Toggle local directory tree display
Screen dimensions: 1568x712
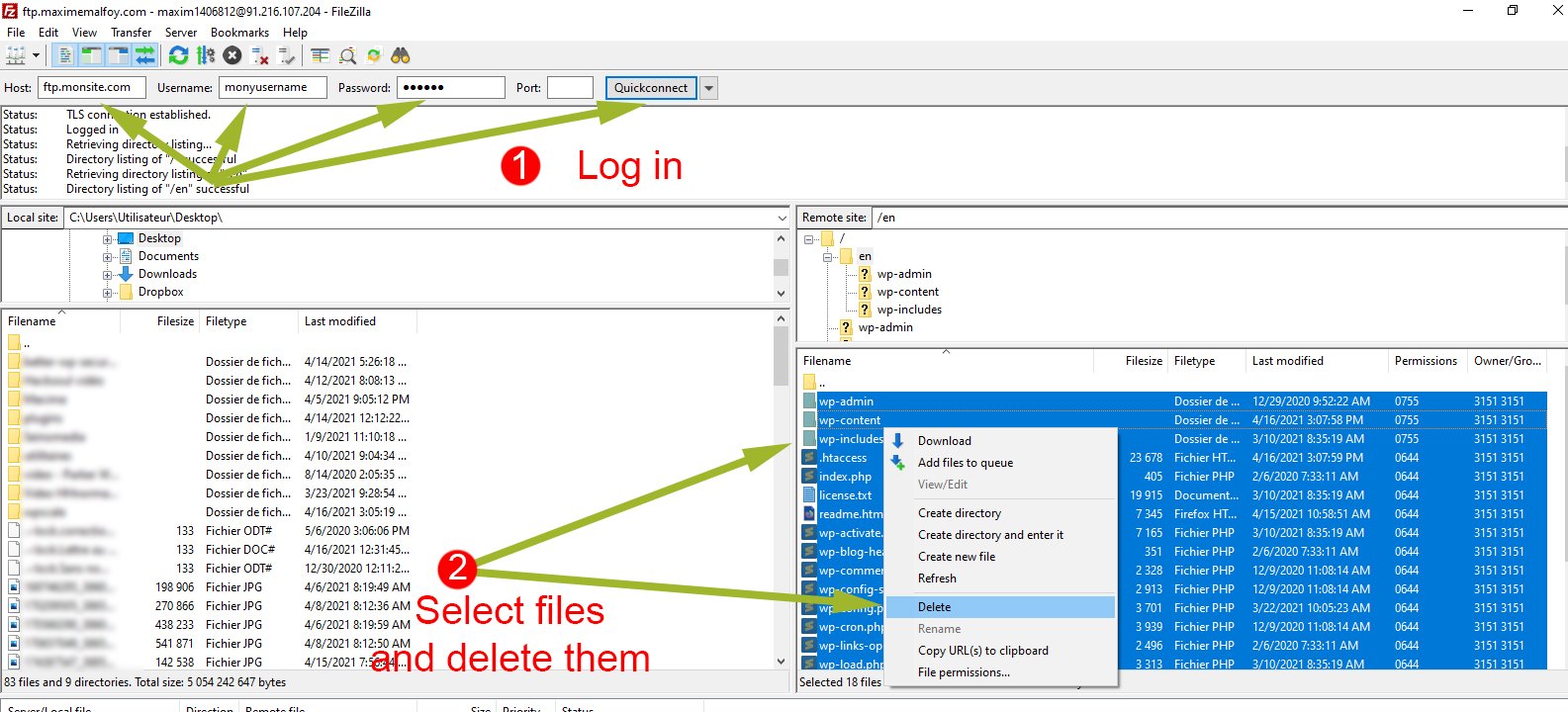(91, 55)
